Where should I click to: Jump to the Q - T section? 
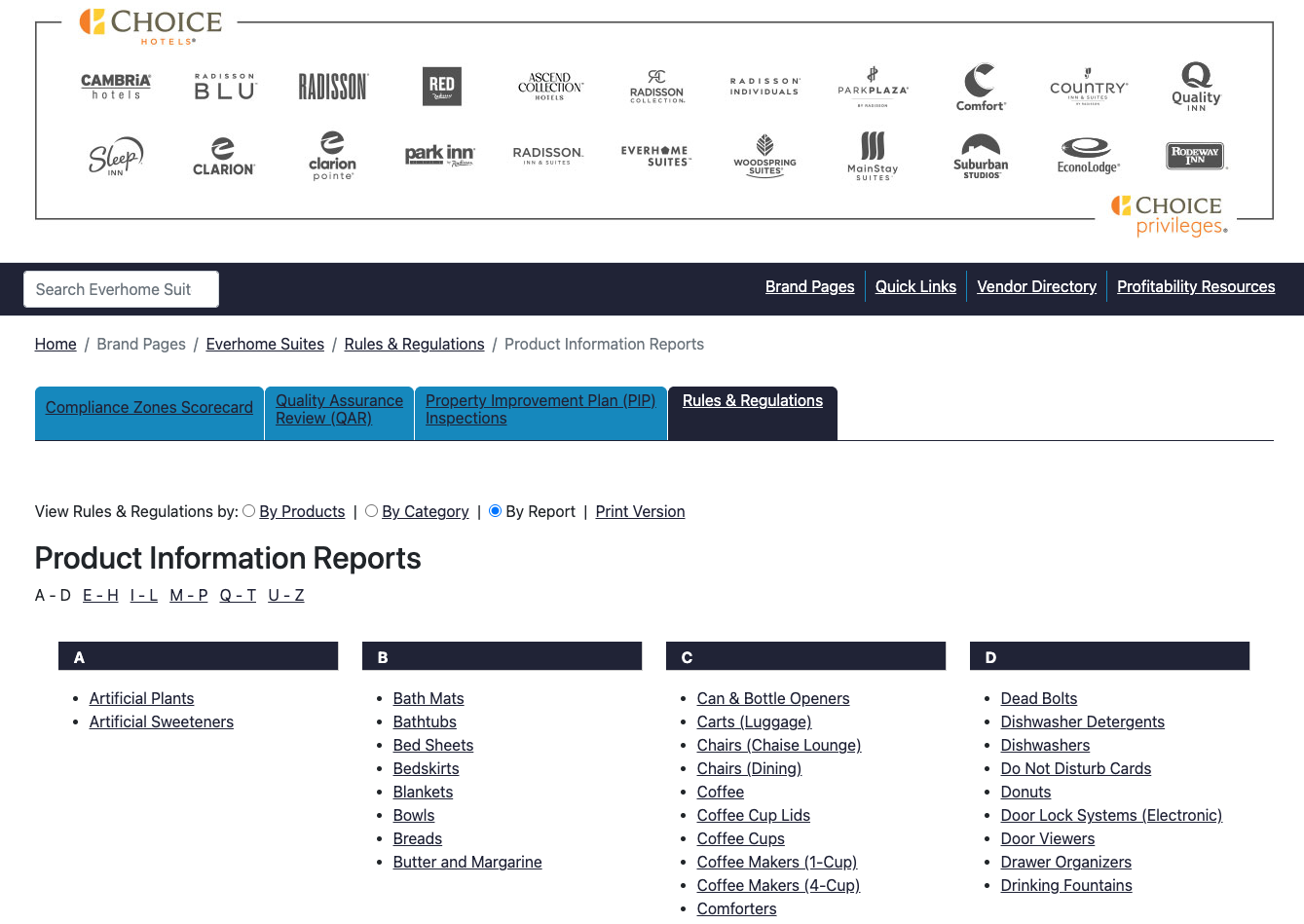click(x=238, y=595)
